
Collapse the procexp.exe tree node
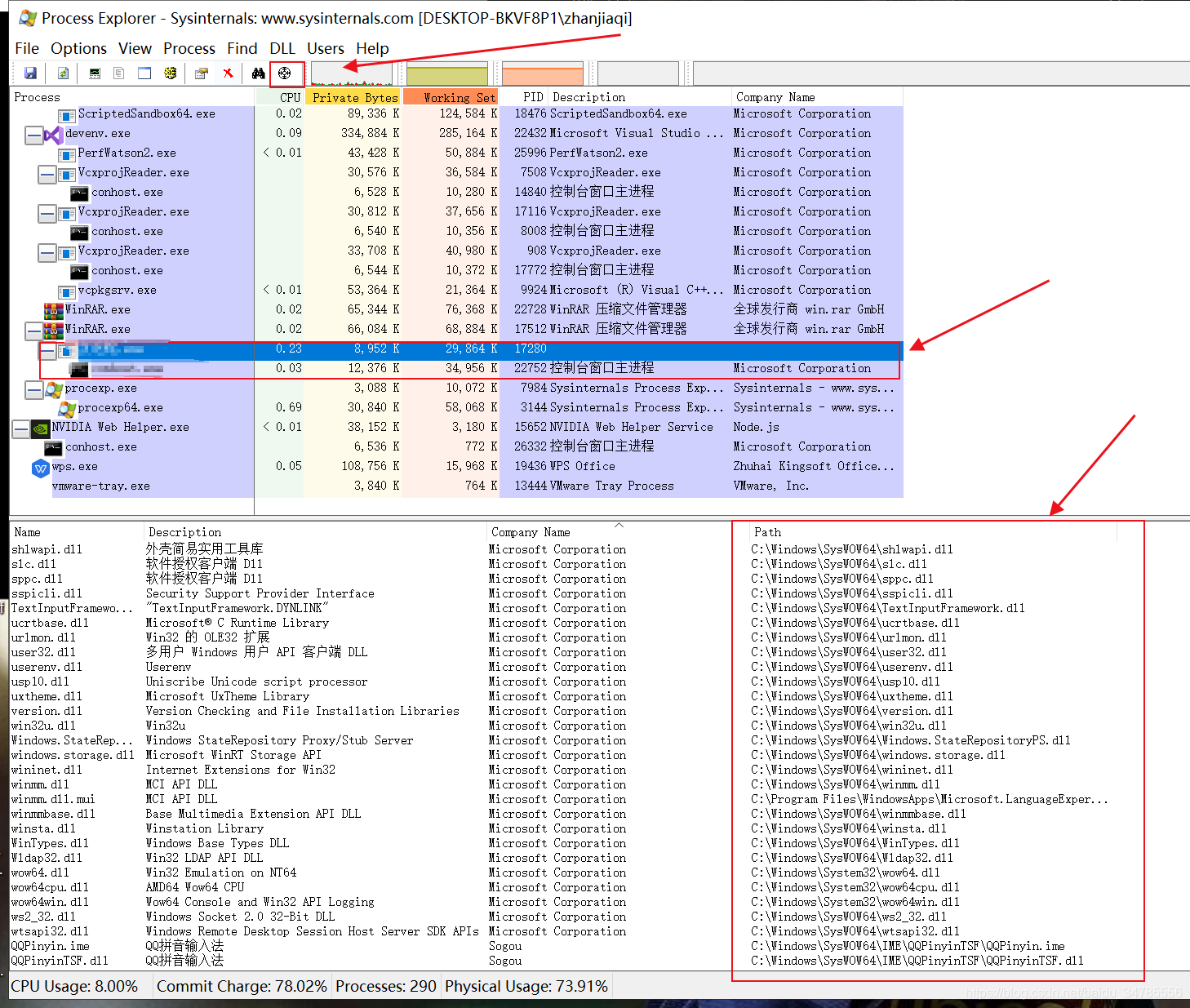[33, 389]
